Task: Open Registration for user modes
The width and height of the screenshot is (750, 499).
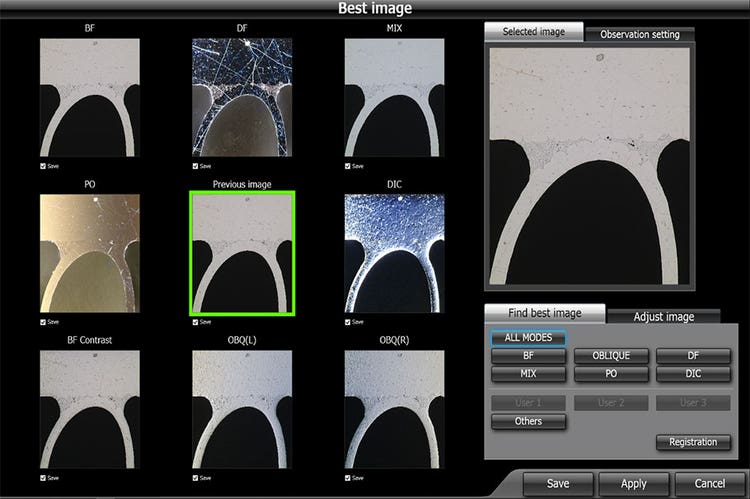Action: pyautogui.click(x=693, y=442)
